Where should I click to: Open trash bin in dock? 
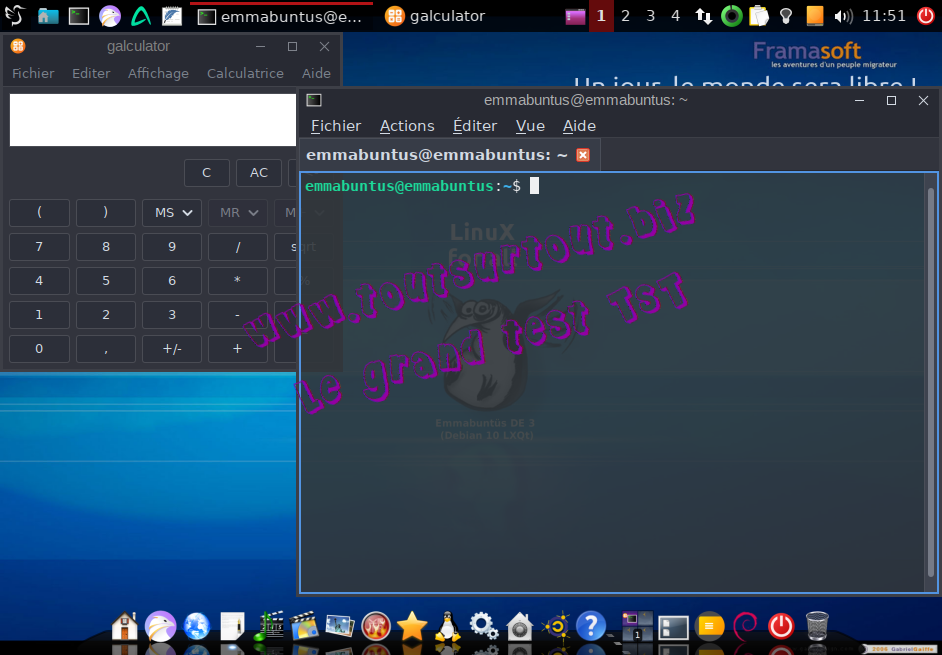tap(817, 626)
